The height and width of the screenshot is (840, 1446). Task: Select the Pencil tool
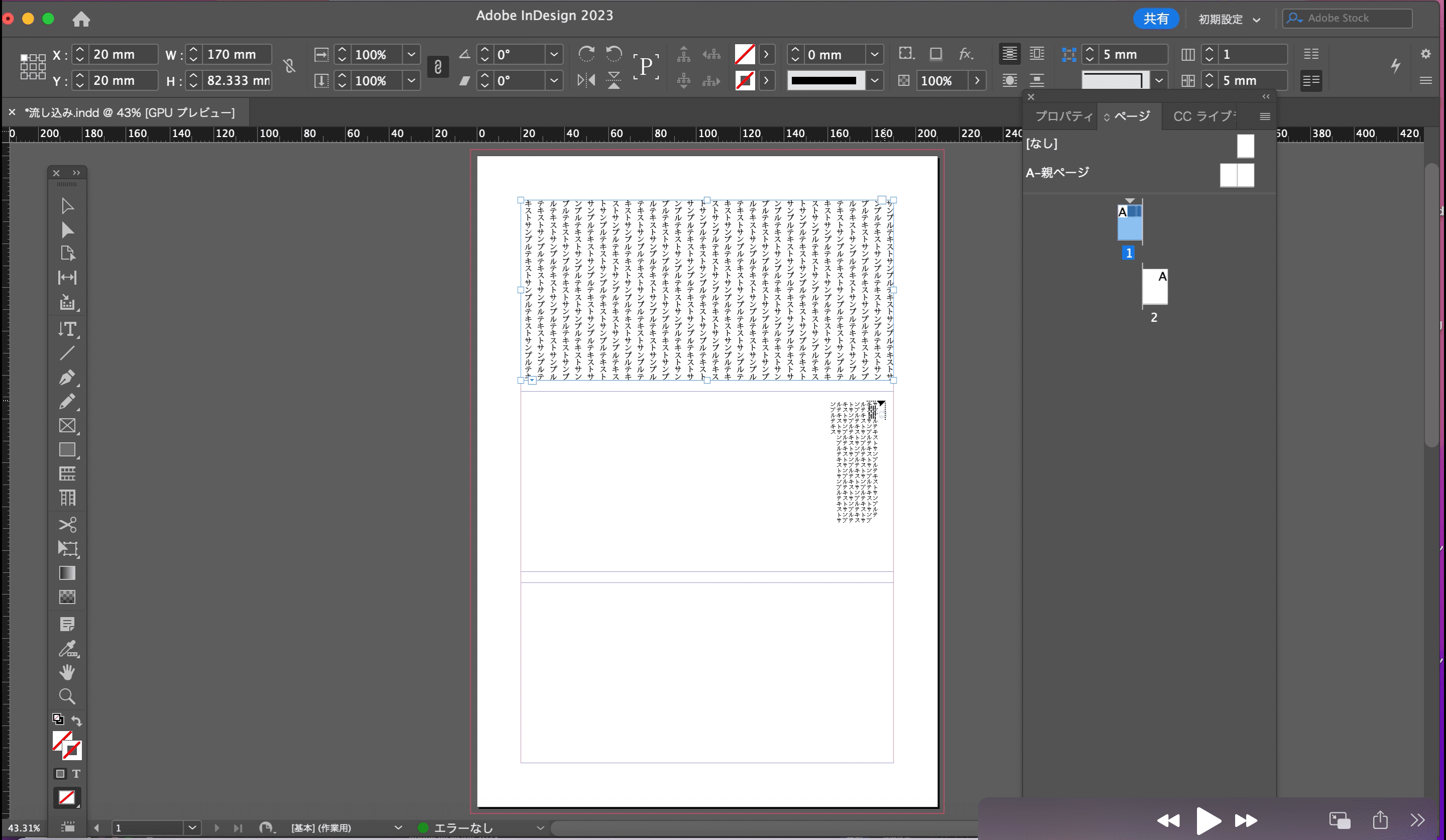(67, 401)
